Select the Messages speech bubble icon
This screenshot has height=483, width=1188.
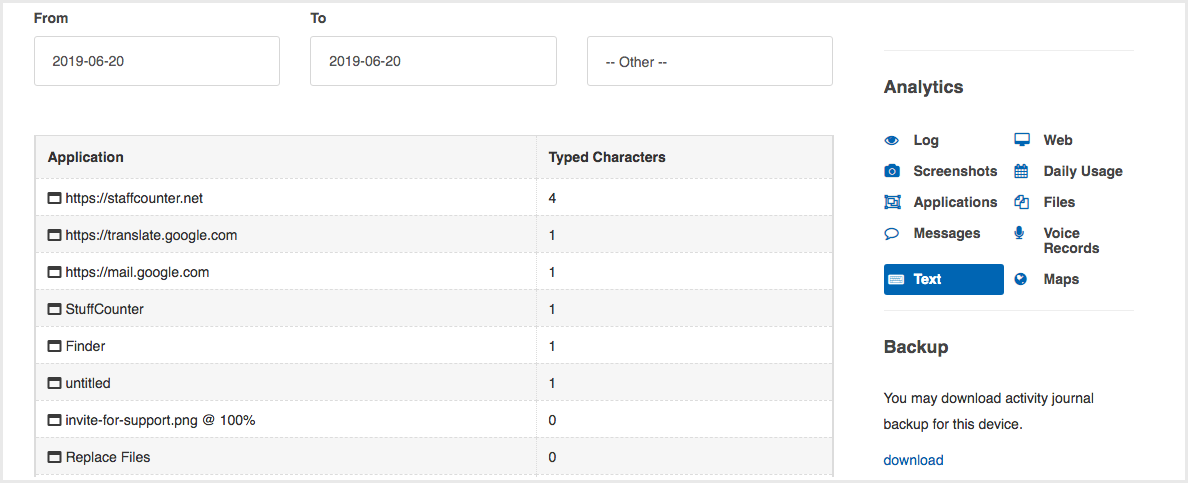pos(892,234)
